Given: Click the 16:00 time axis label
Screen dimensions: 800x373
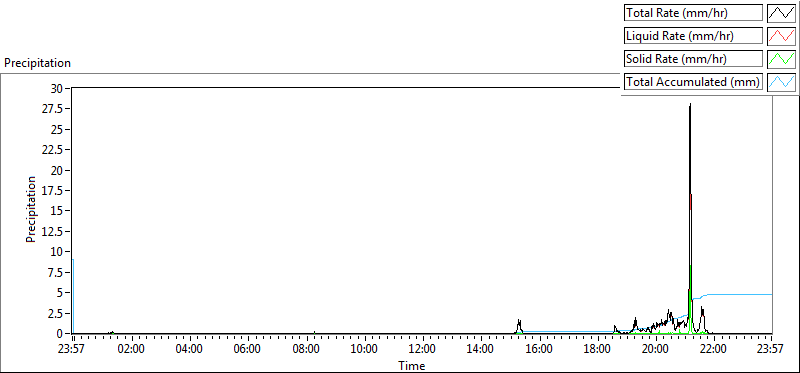Looking at the screenshot, I should [x=539, y=350].
